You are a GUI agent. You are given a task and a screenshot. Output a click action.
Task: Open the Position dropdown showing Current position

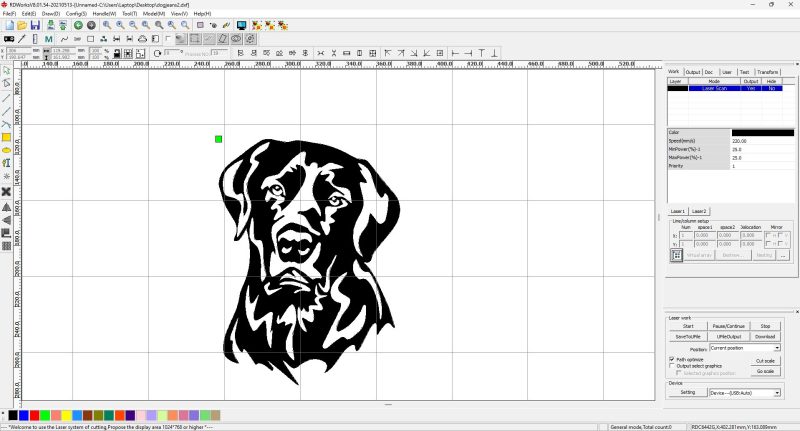[744, 348]
